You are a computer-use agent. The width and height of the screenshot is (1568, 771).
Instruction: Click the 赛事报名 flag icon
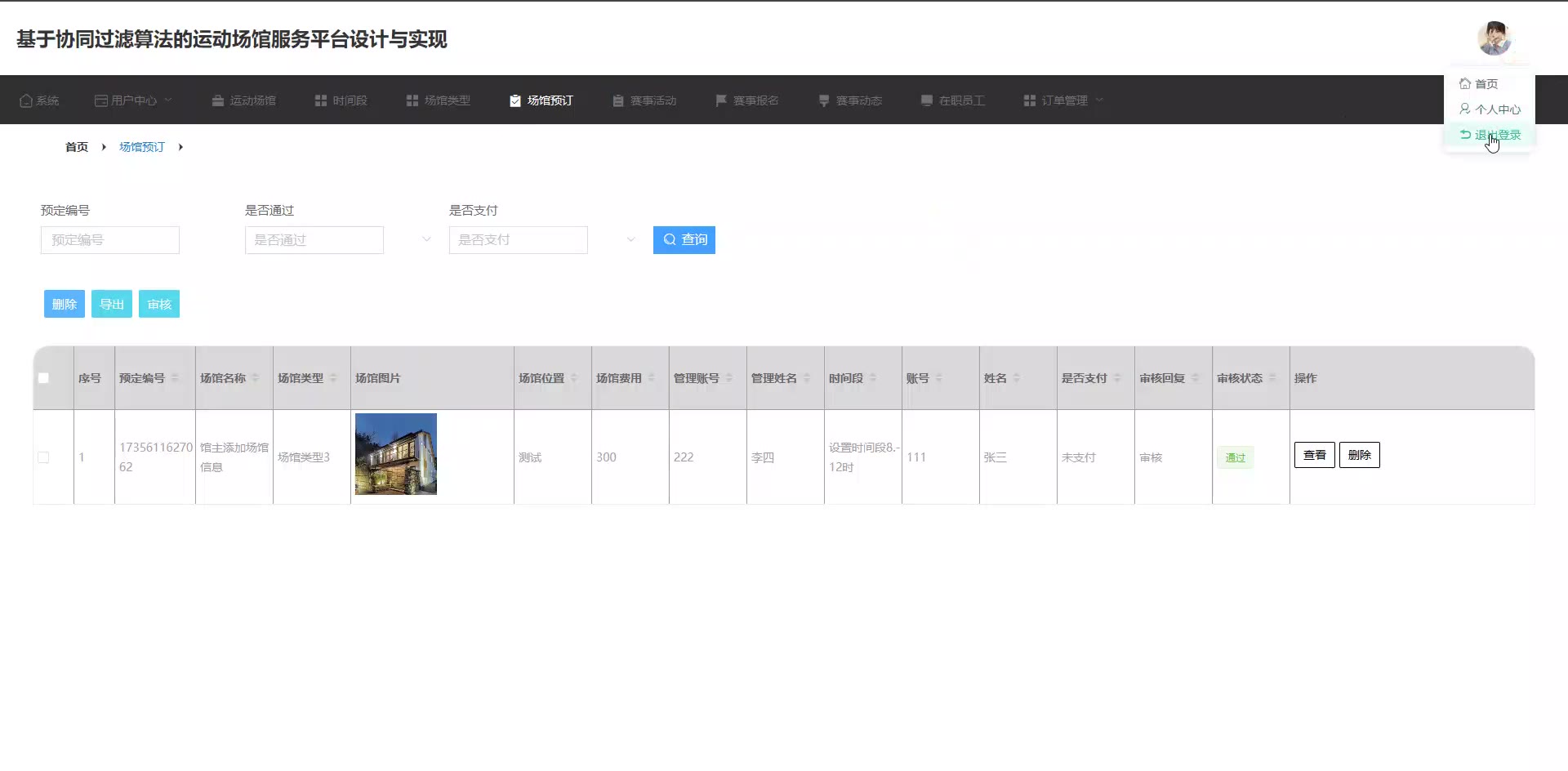pos(721,100)
